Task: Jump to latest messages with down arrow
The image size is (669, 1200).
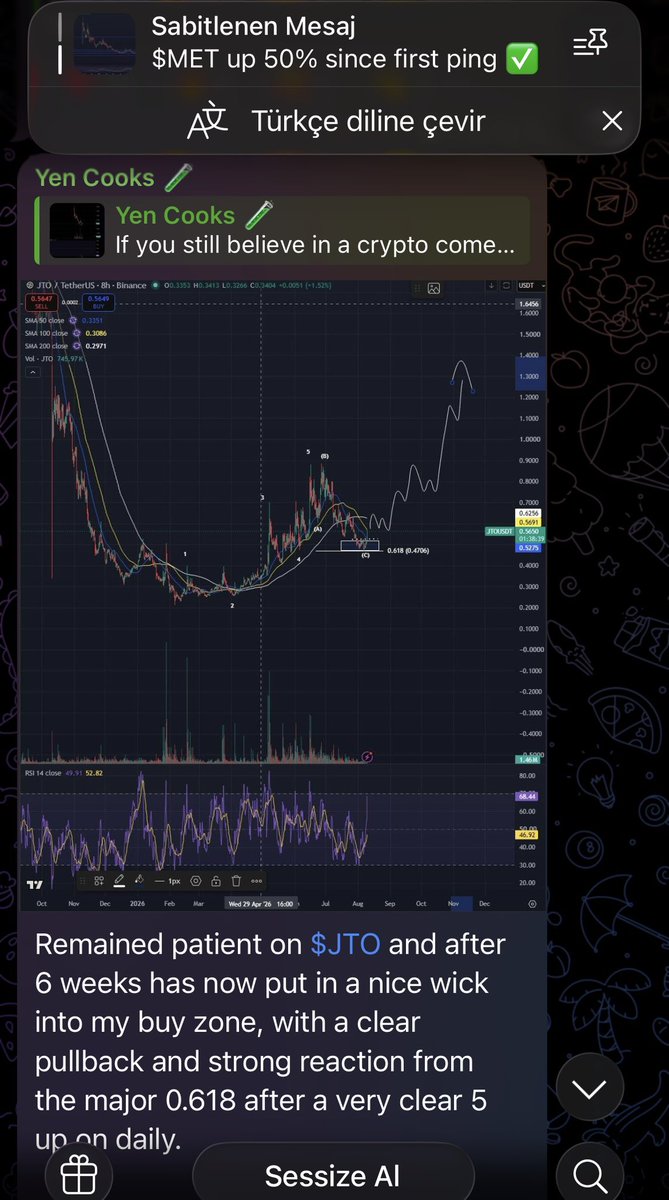Action: pos(591,1087)
